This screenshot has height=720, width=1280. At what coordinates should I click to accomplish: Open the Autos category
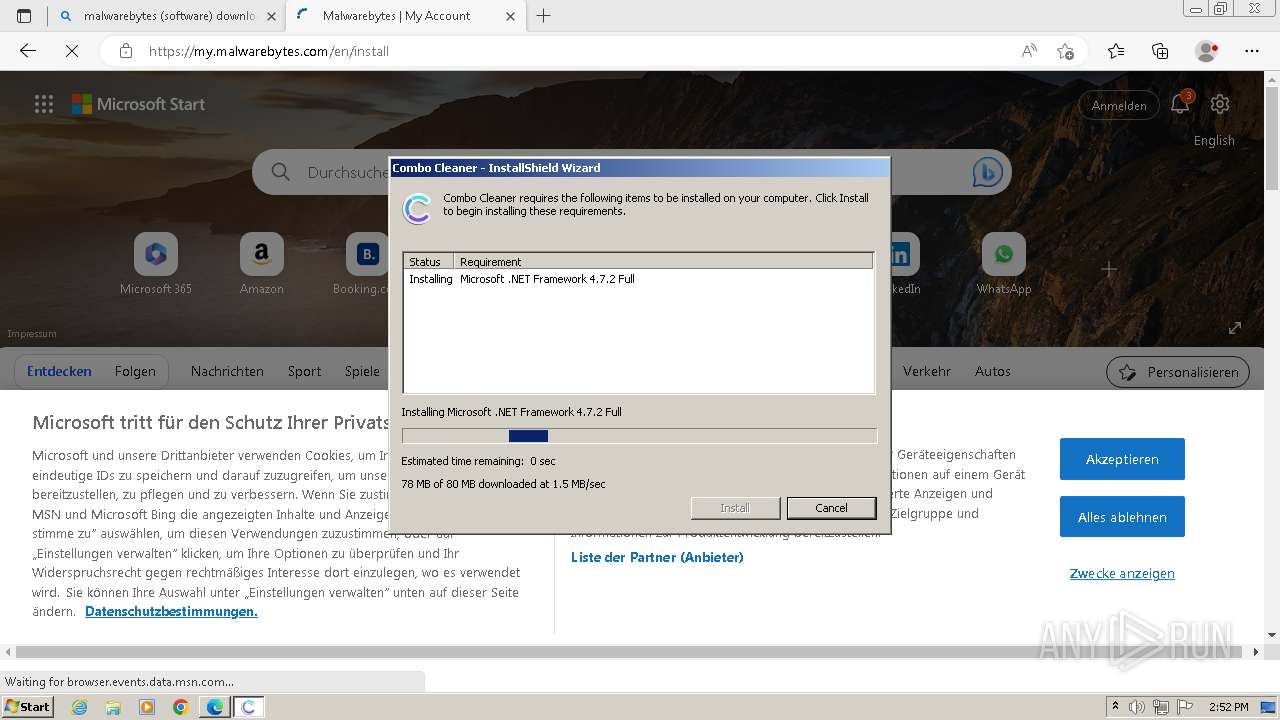pos(993,371)
